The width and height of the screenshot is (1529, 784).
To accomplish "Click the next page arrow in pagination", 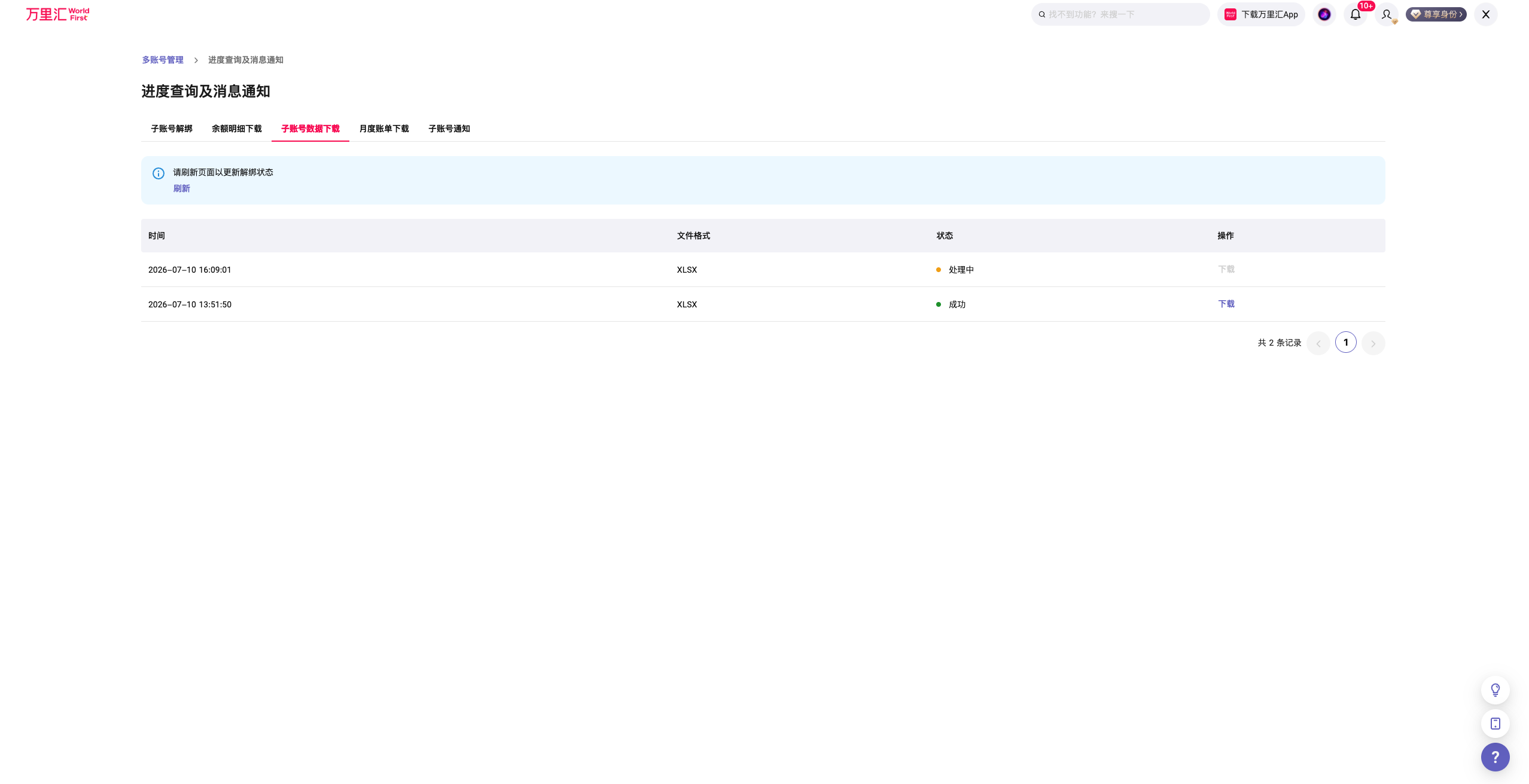I will coord(1373,343).
